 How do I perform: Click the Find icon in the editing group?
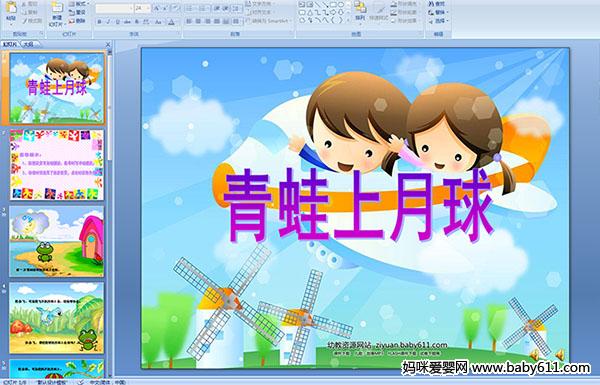pos(437,4)
